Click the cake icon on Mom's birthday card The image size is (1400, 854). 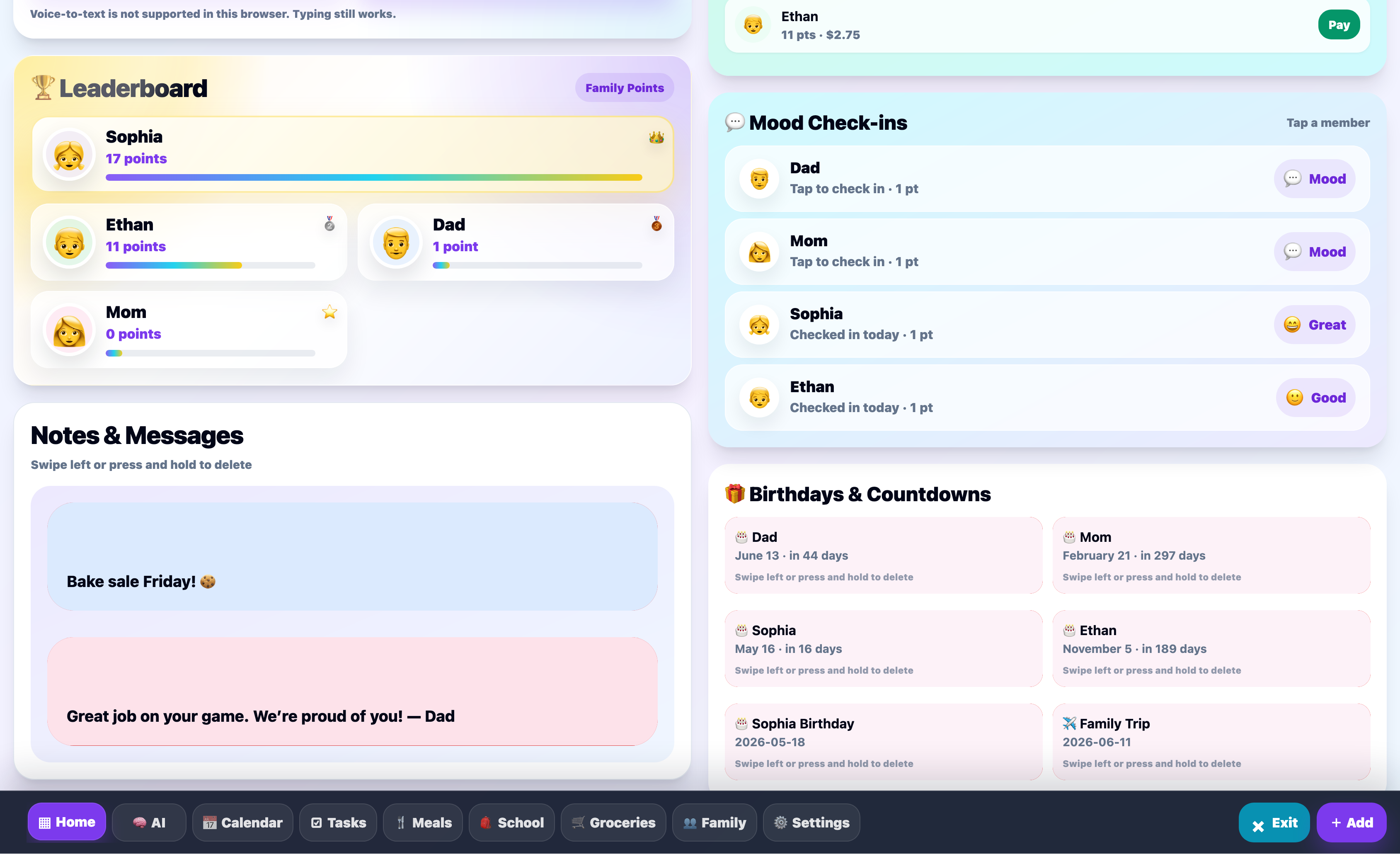[1069, 536]
